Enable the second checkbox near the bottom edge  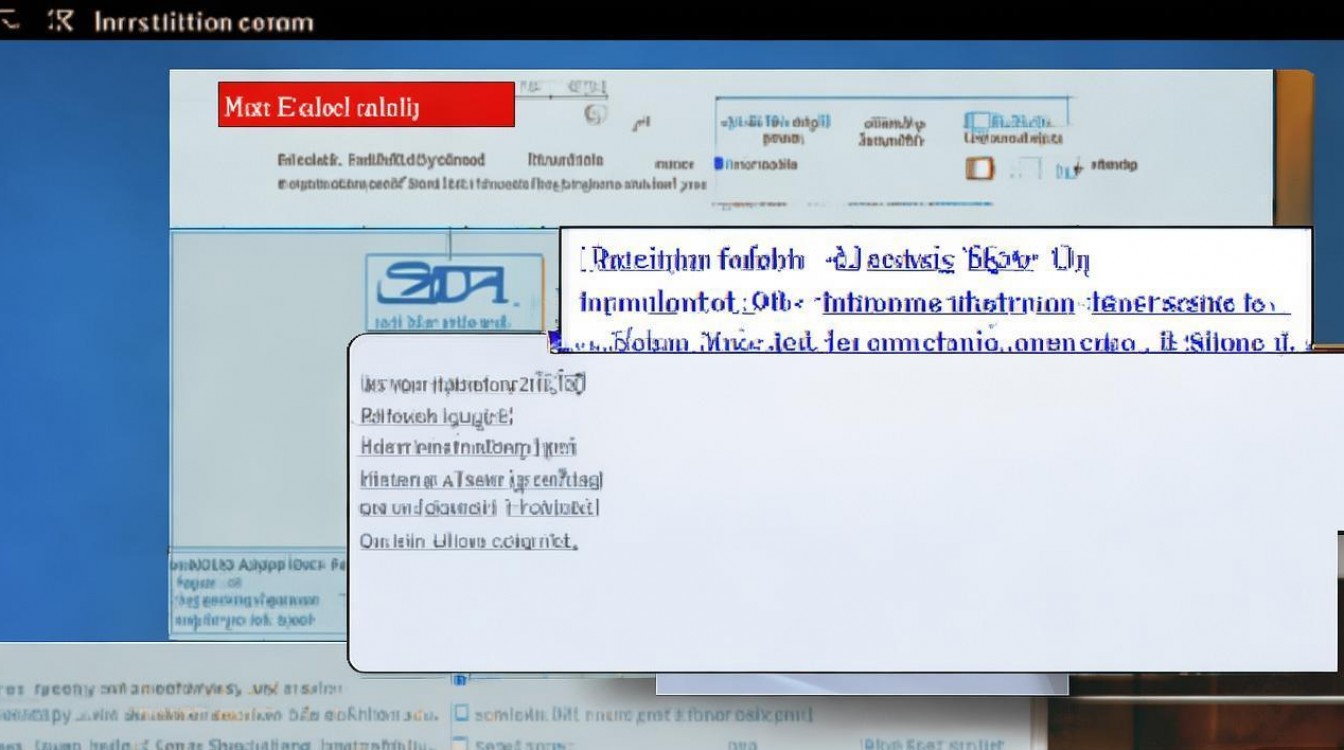pos(460,743)
